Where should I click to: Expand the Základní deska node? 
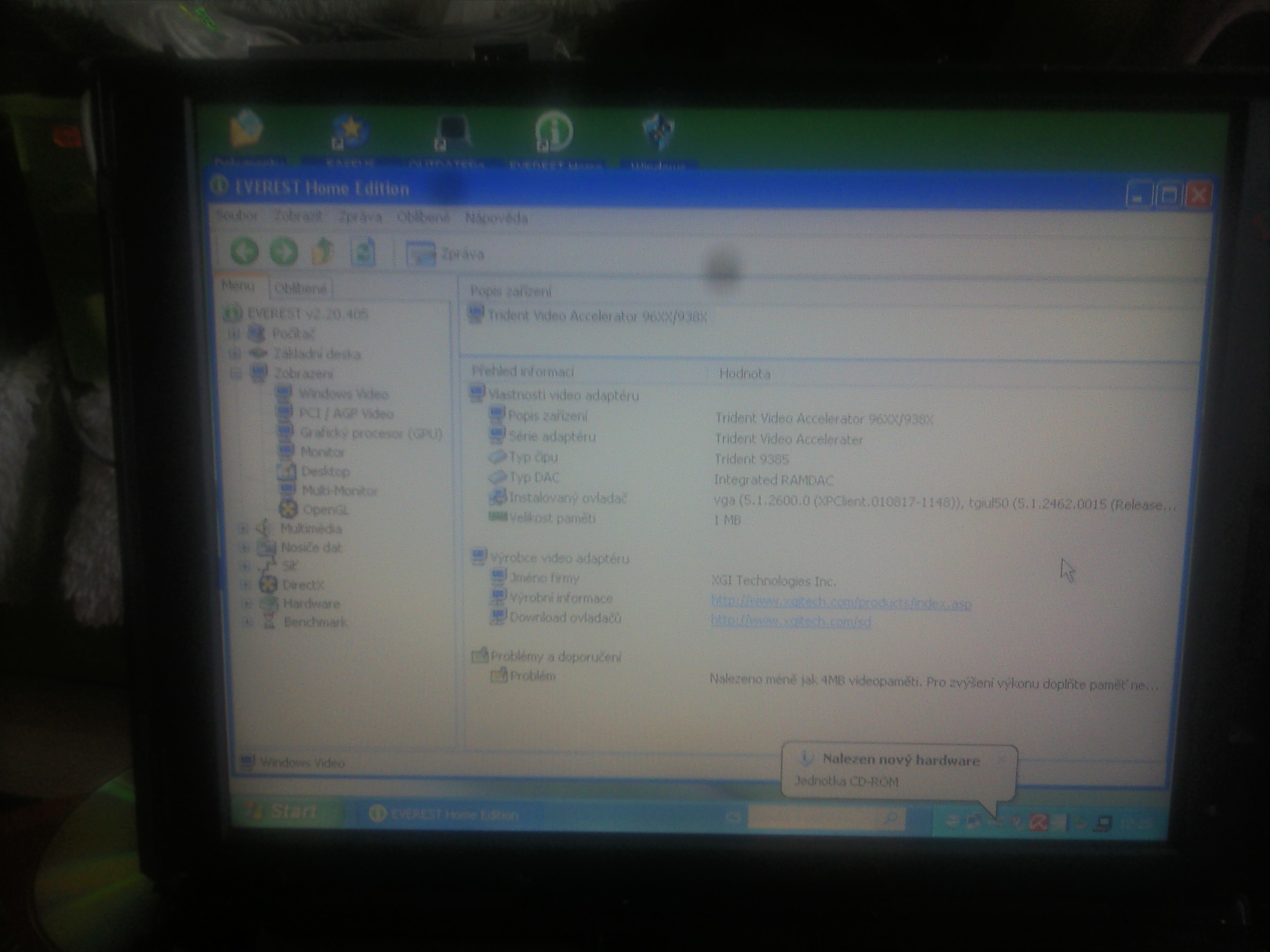tap(235, 353)
